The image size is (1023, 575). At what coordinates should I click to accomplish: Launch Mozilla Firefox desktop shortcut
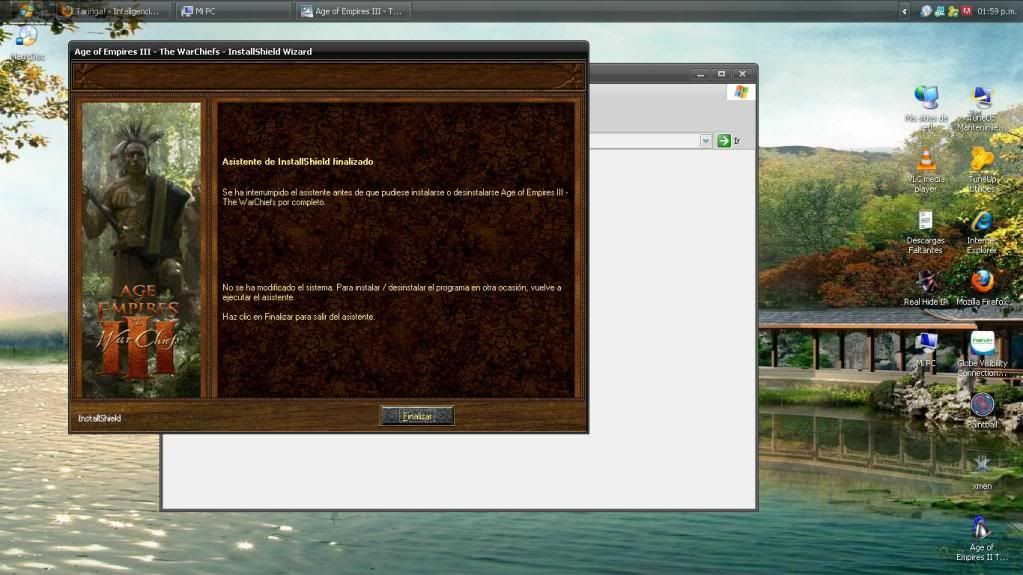pyautogui.click(x=981, y=288)
